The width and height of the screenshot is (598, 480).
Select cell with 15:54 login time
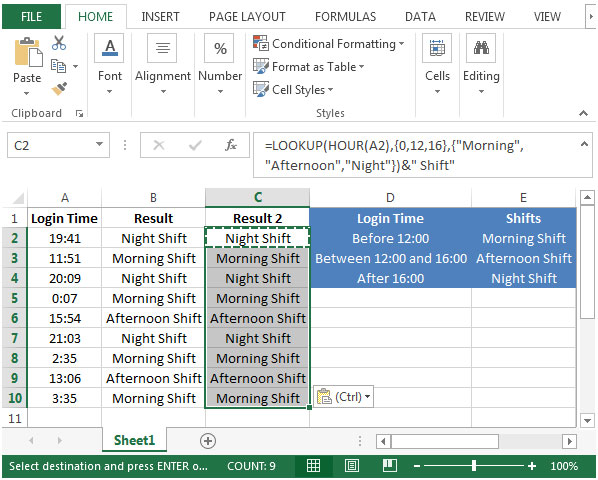pos(64,318)
